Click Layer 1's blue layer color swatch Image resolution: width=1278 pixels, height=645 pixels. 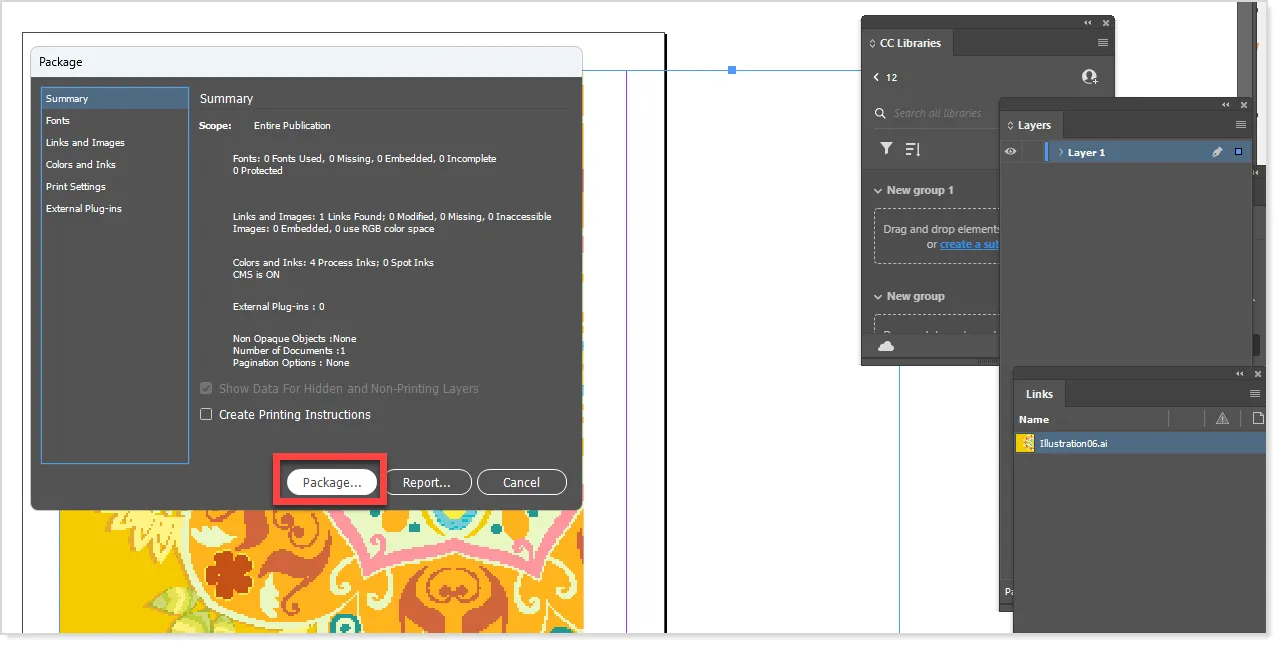click(1237, 151)
